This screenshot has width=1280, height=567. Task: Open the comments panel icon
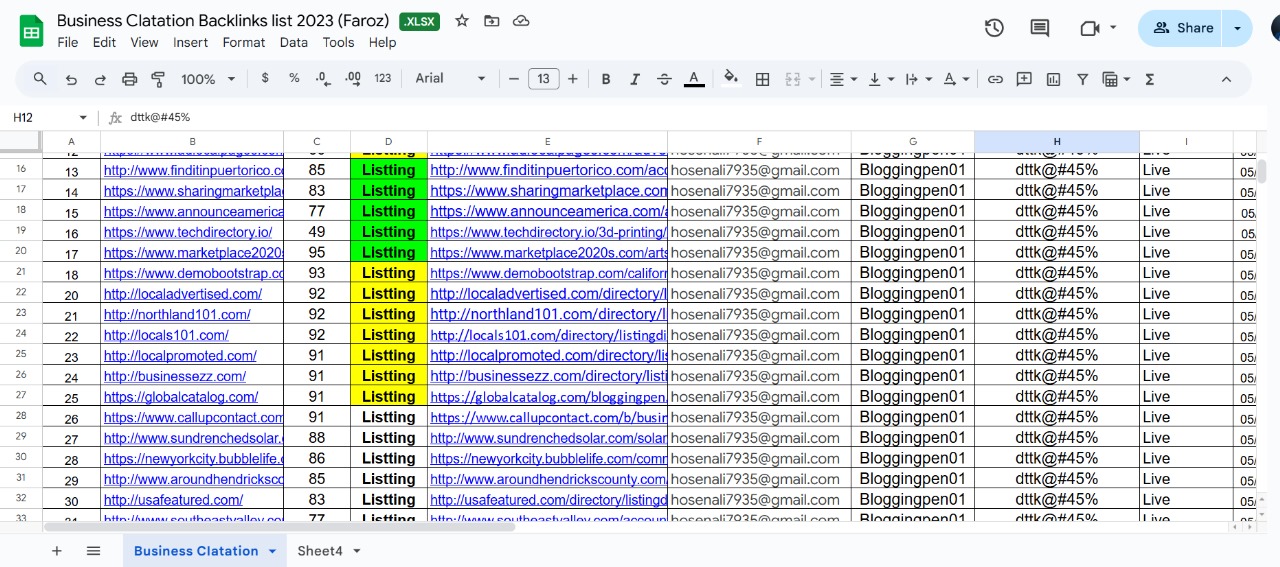click(1040, 28)
